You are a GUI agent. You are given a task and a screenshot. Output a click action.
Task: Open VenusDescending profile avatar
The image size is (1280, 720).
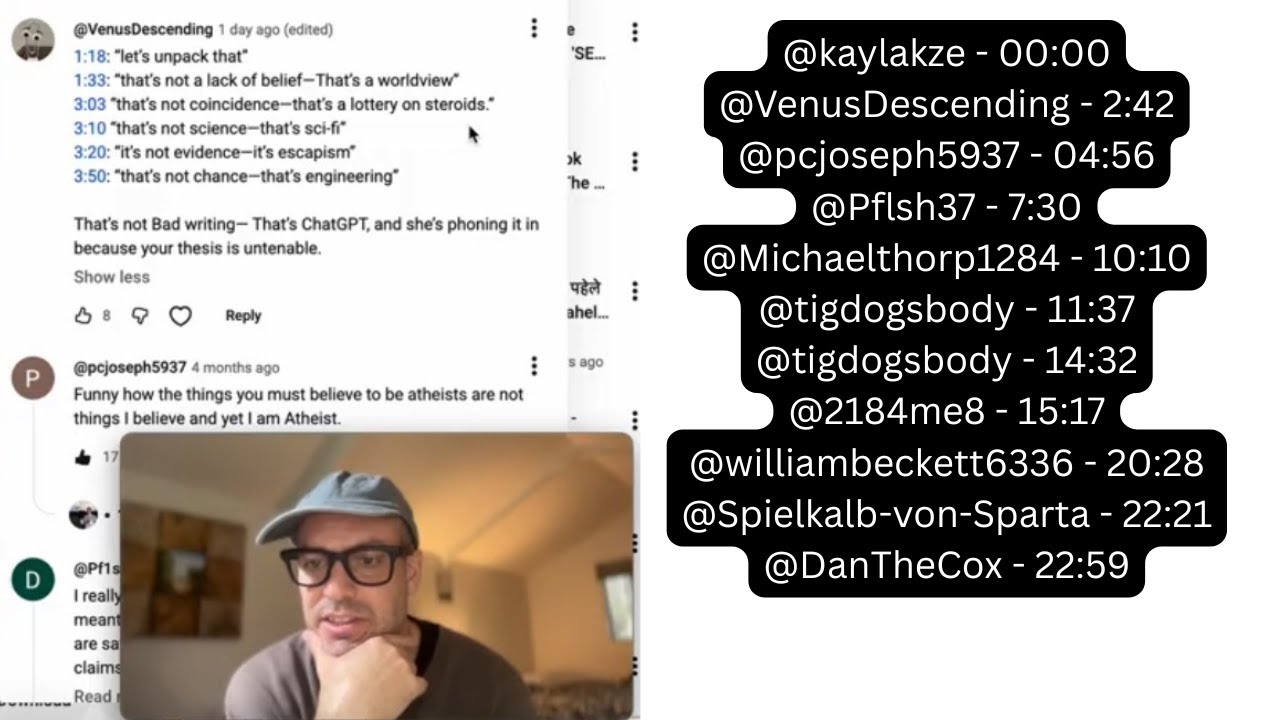[x=32, y=40]
